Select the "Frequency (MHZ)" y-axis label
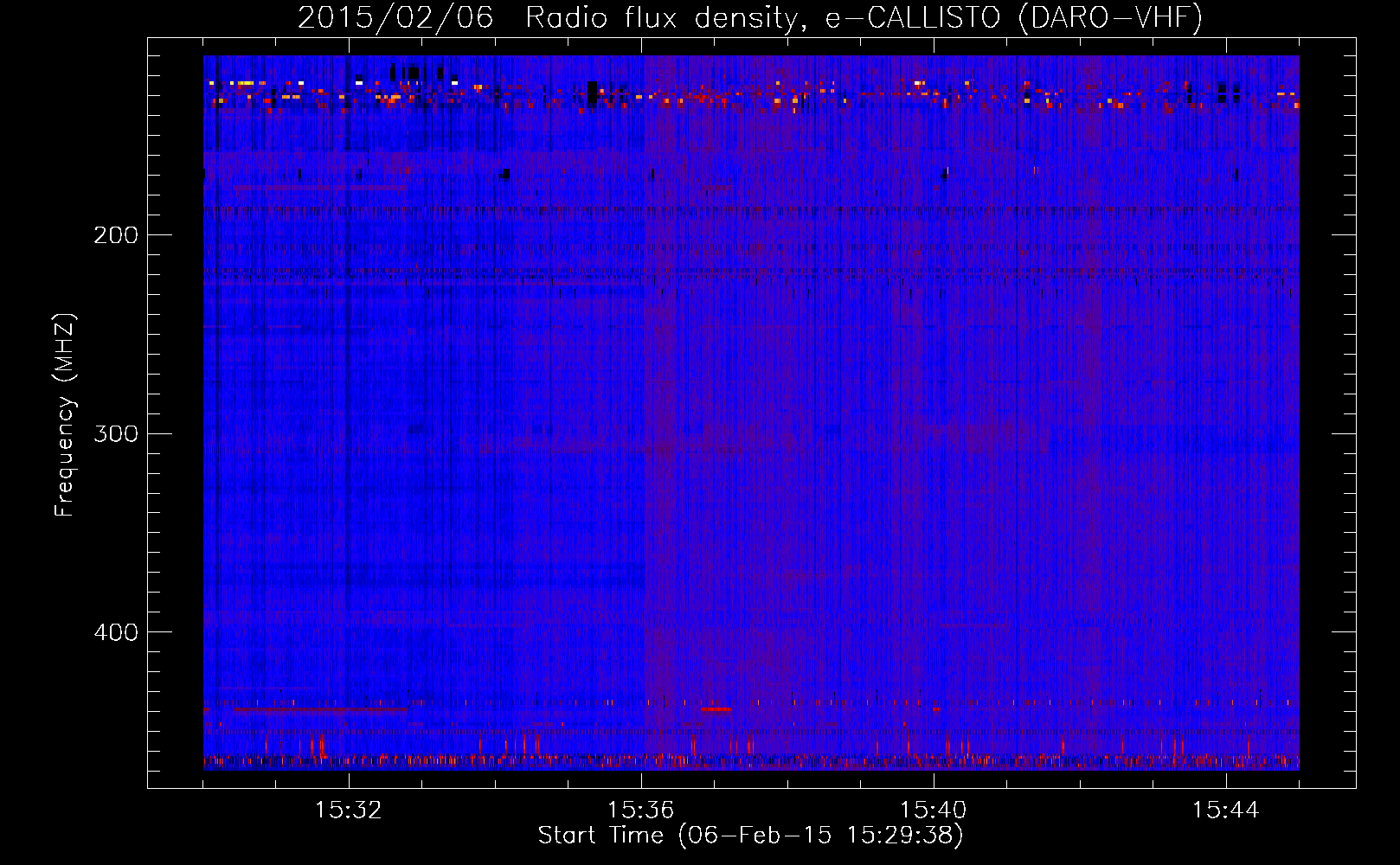 [65, 415]
